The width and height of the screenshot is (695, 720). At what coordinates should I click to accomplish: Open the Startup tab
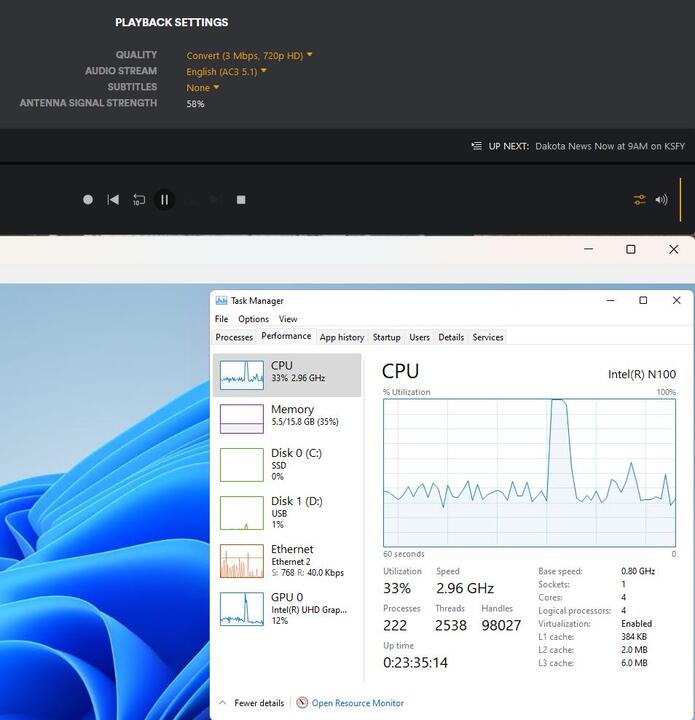pos(387,337)
